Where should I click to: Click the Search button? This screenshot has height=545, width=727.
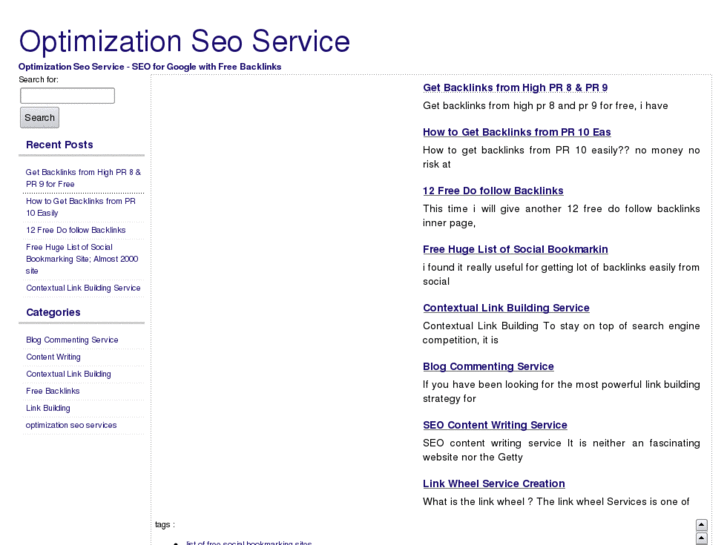click(40, 118)
